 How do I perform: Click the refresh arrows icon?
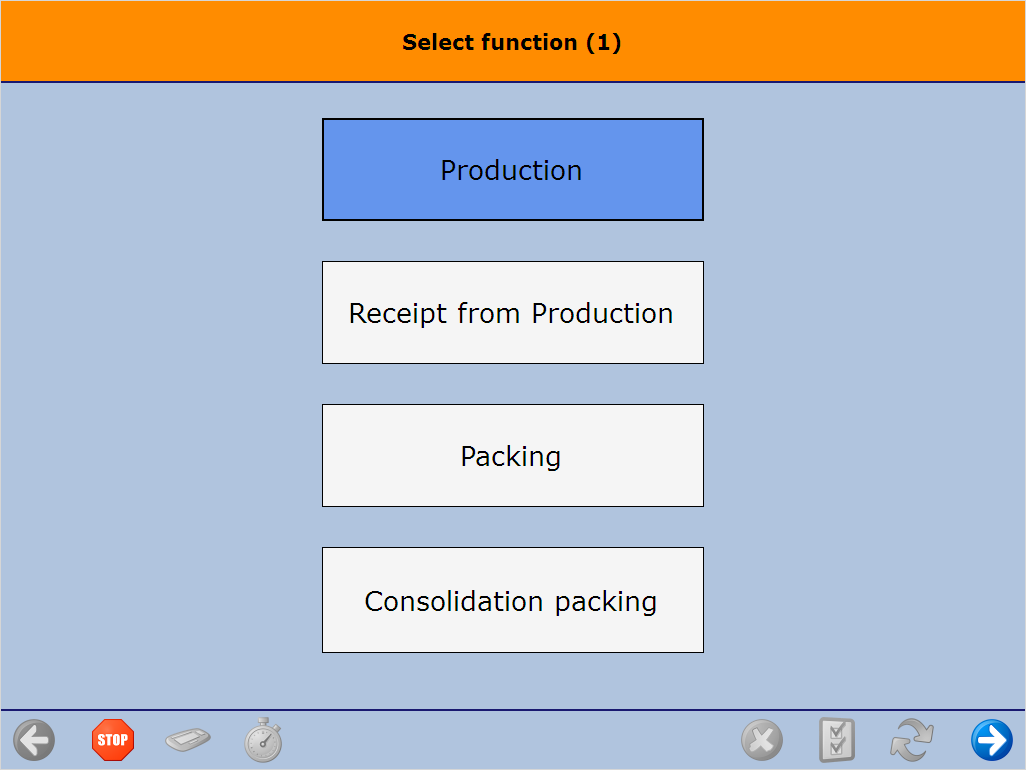[x=911, y=740]
